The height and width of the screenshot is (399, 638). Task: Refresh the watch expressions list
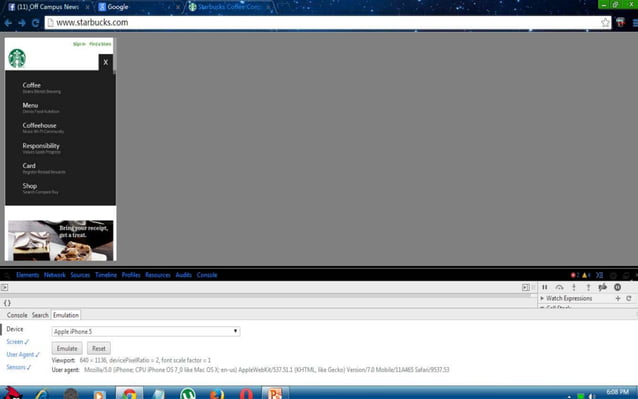pyautogui.click(x=629, y=299)
